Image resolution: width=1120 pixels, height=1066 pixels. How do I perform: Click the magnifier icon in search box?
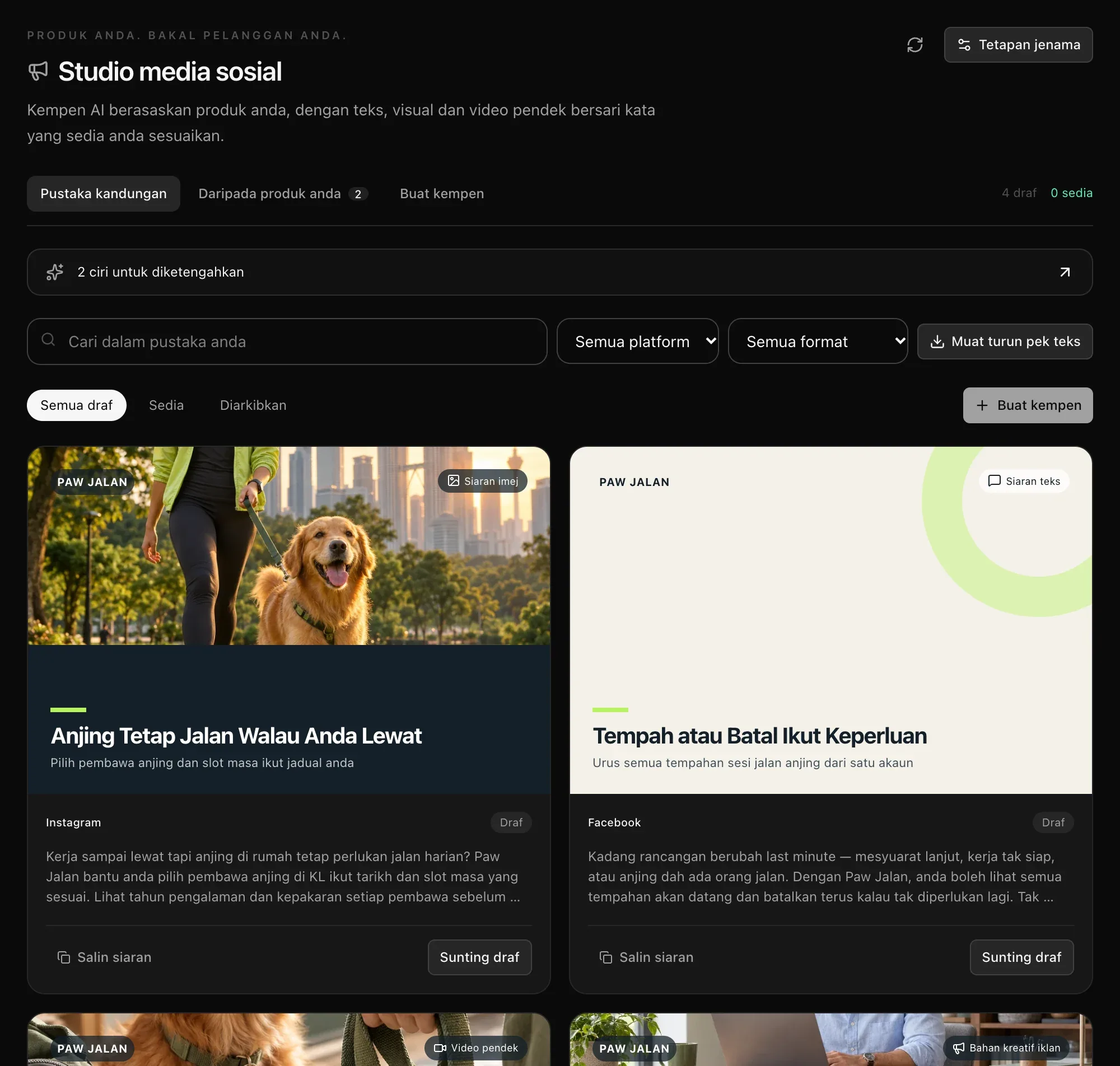point(48,340)
